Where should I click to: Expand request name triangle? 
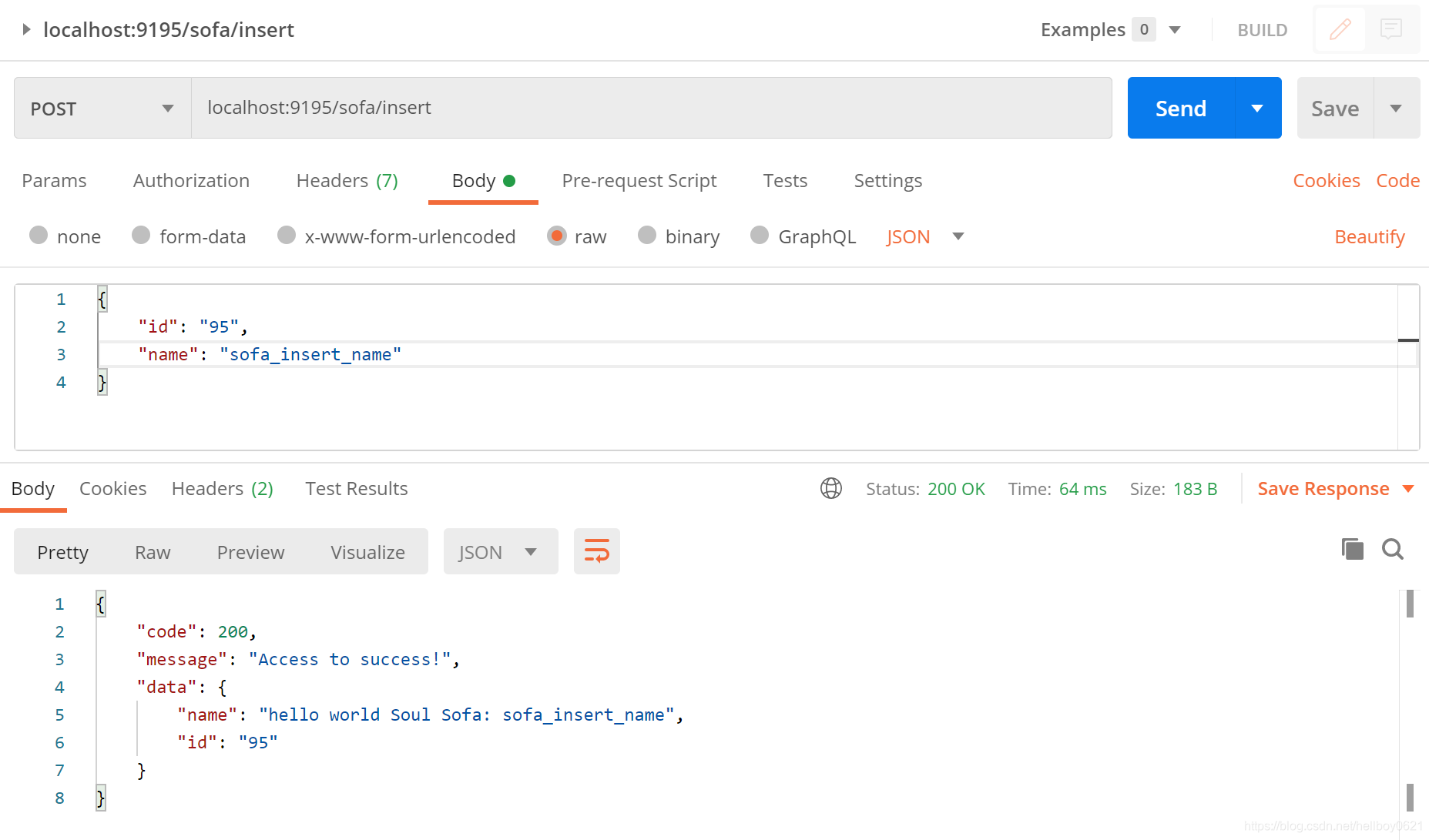pyautogui.click(x=26, y=29)
